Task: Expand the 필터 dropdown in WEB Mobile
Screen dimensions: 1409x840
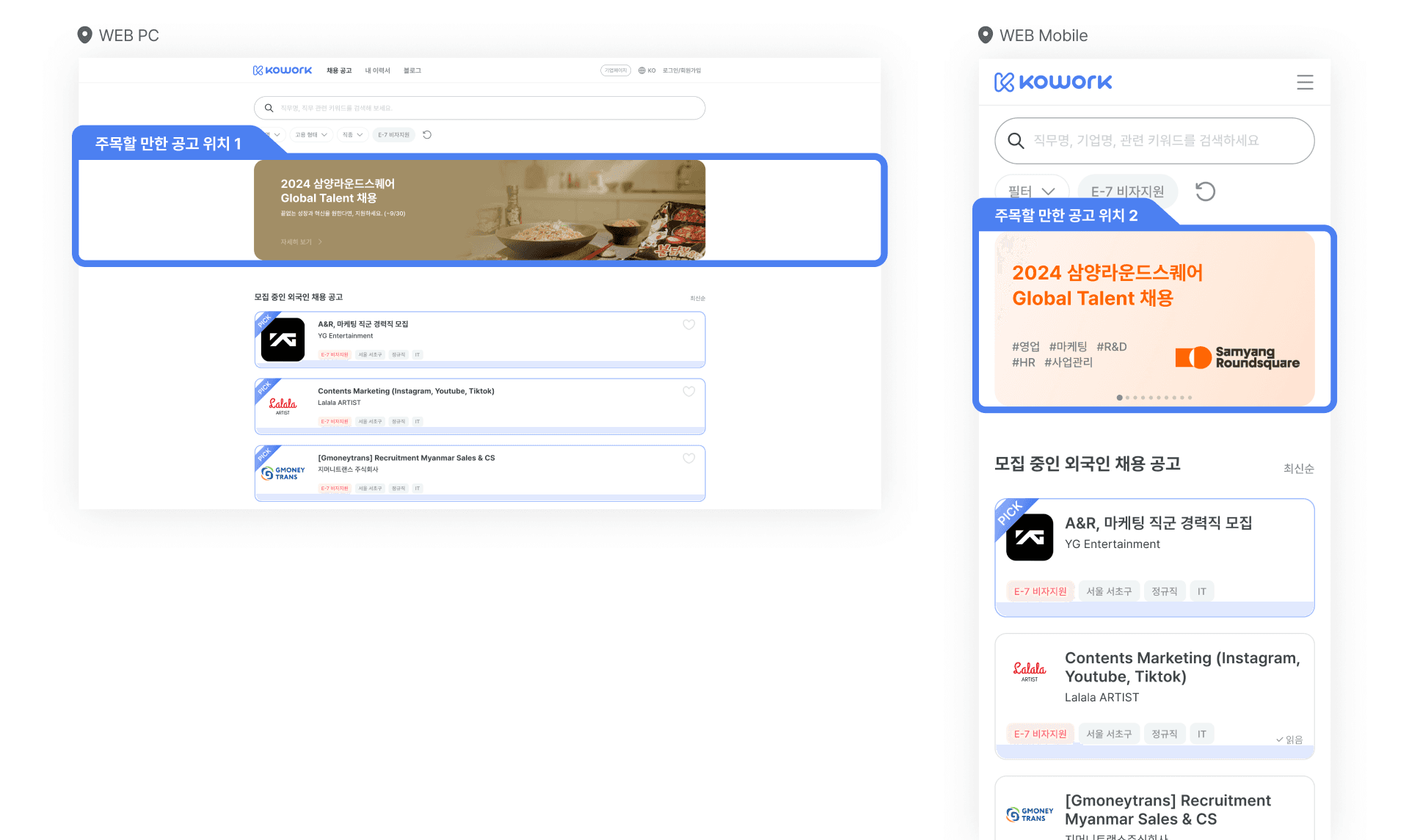Action: (x=1032, y=191)
